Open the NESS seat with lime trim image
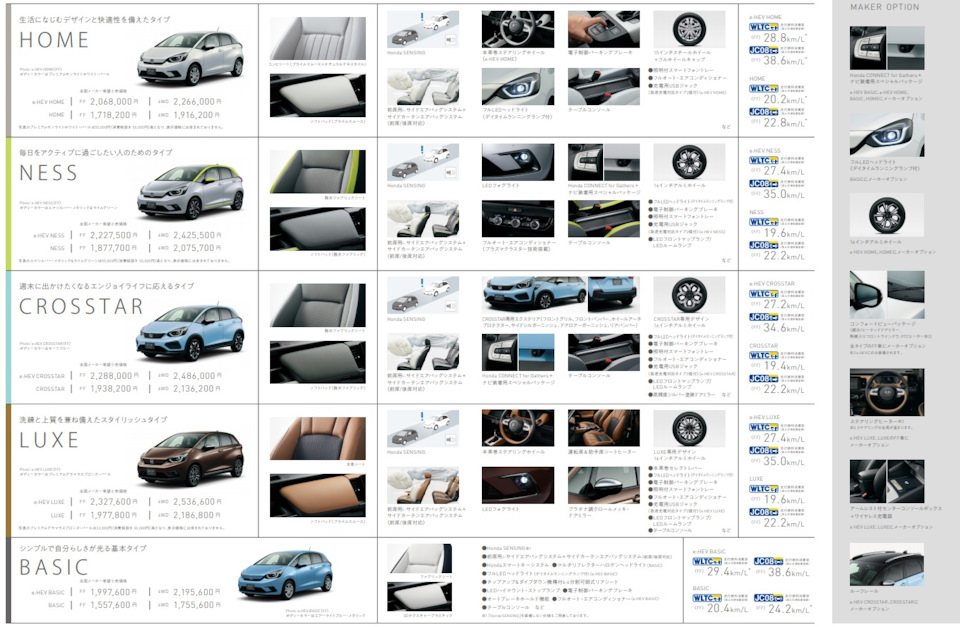This screenshot has height=627, width=960. click(318, 172)
